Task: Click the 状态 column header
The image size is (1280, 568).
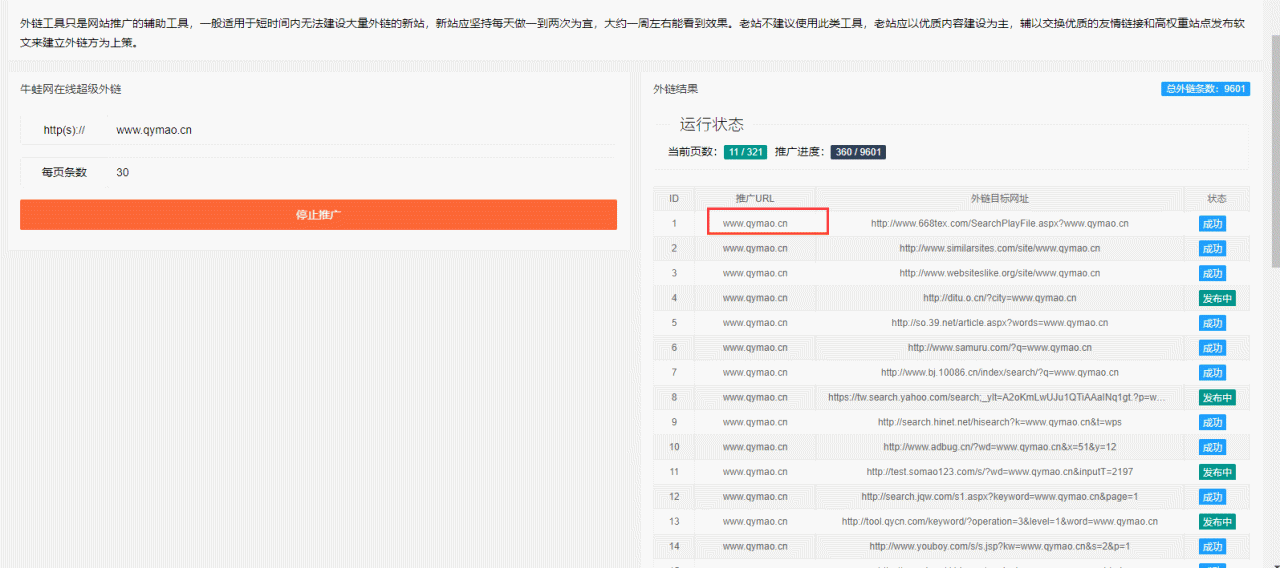Action: [x=1217, y=198]
